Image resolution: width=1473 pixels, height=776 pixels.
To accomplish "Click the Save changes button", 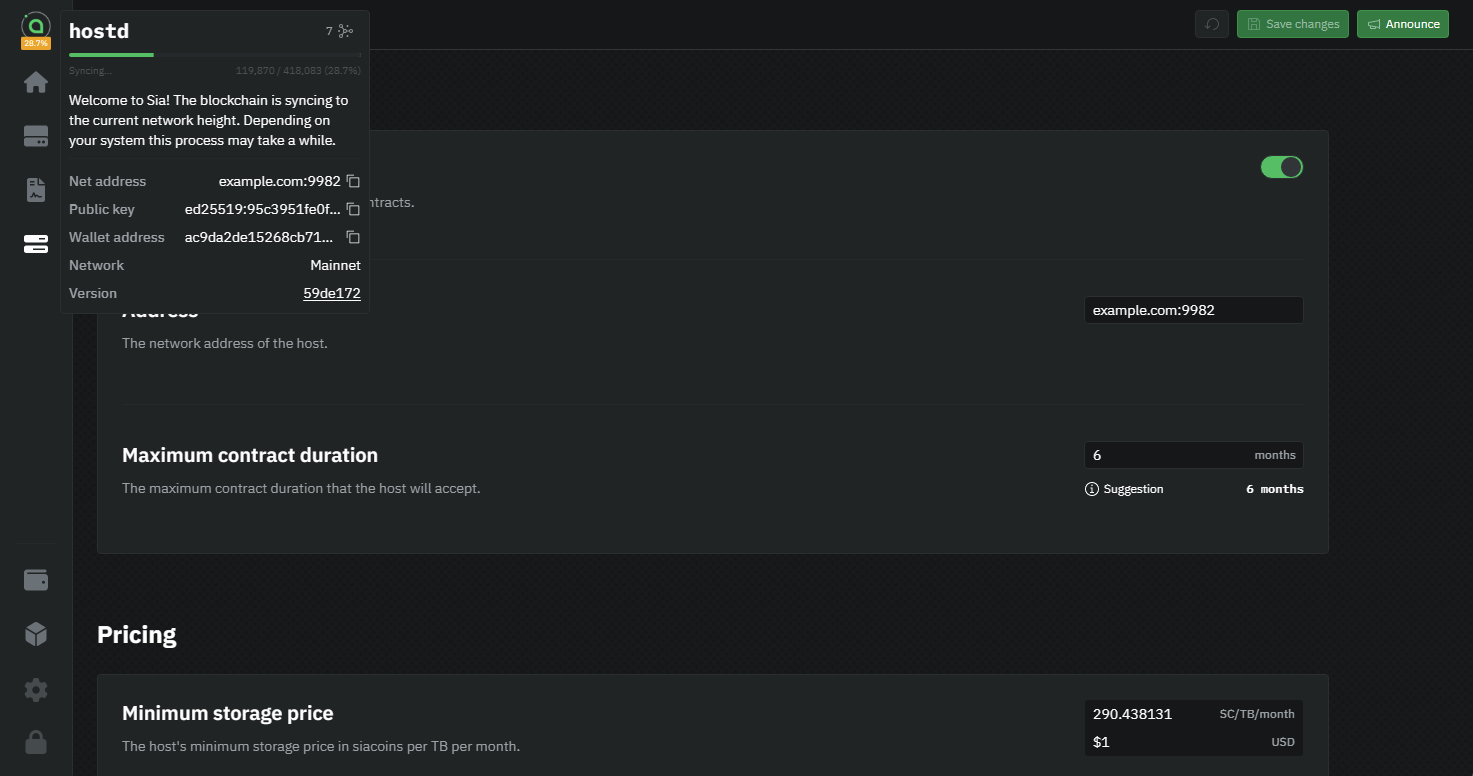I will click(1292, 24).
